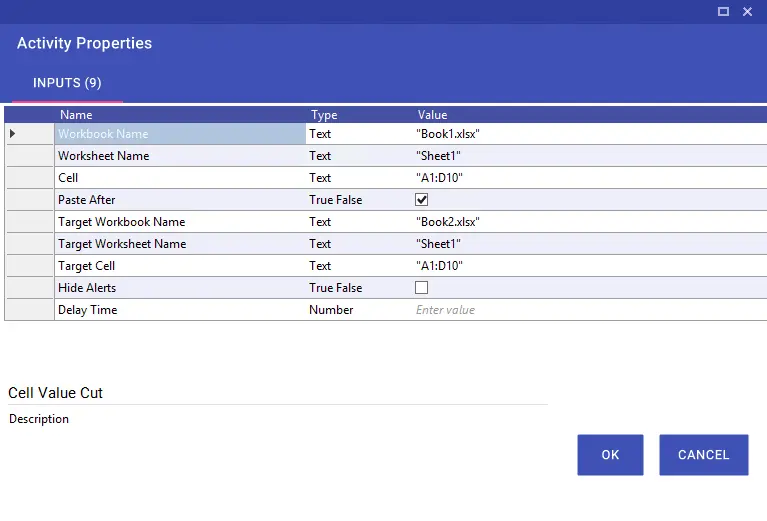Screen dimensions: 767x521
Task: Select the Delay Time name cell
Action: pyautogui.click(x=180, y=310)
